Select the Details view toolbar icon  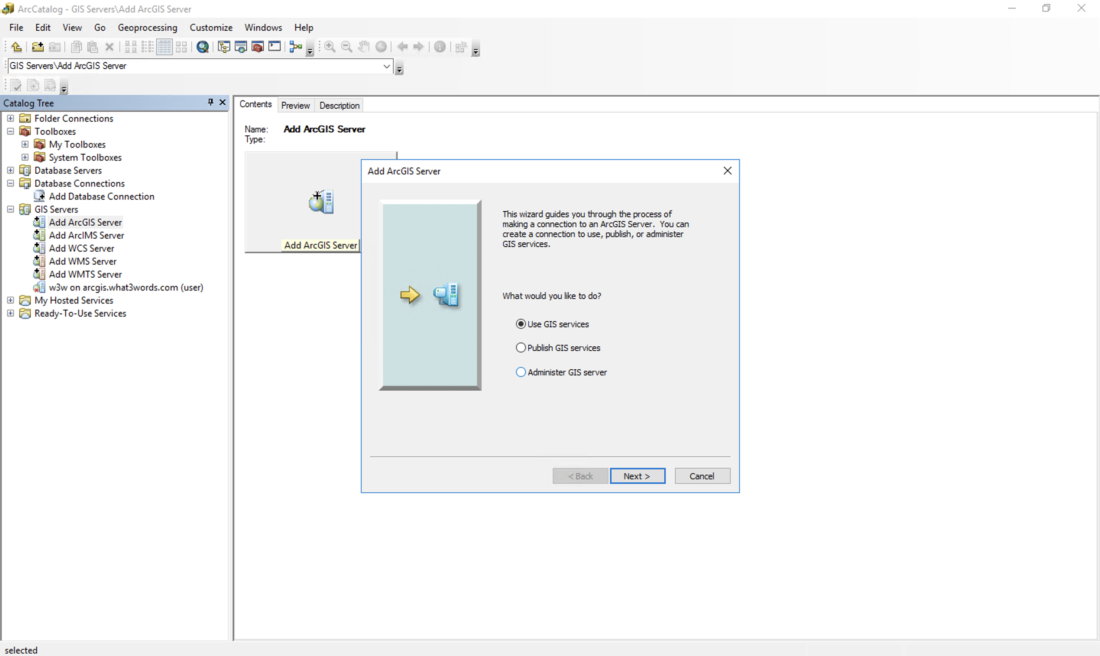click(x=164, y=47)
